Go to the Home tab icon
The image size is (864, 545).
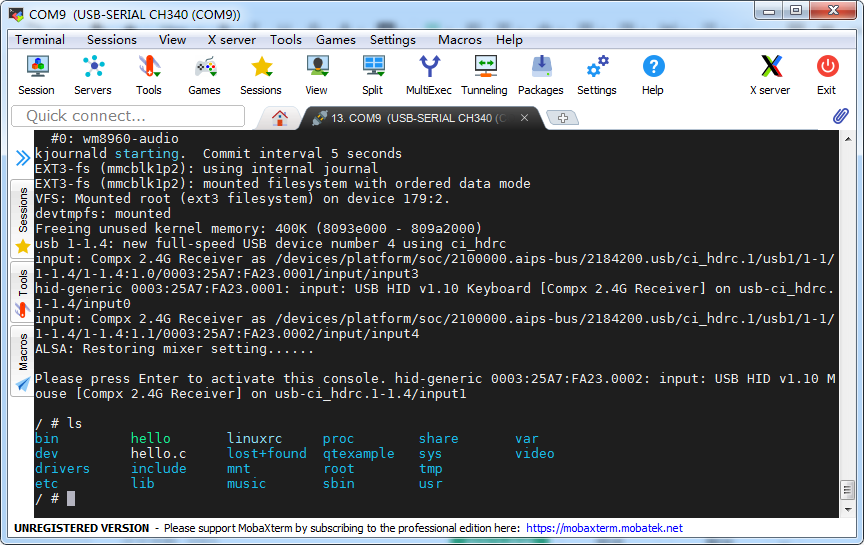pos(280,118)
